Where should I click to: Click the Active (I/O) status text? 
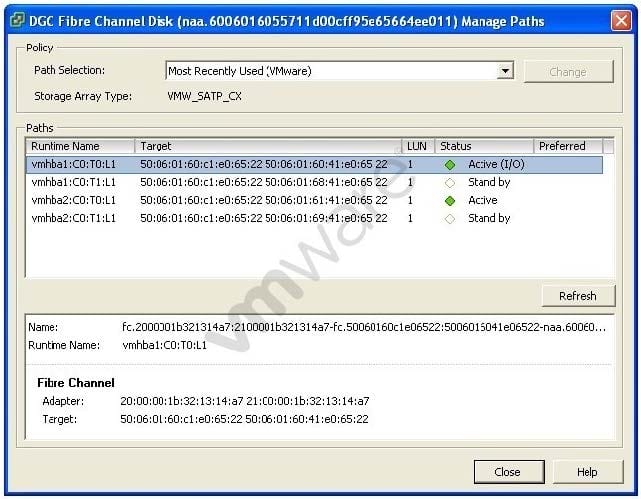point(496,164)
